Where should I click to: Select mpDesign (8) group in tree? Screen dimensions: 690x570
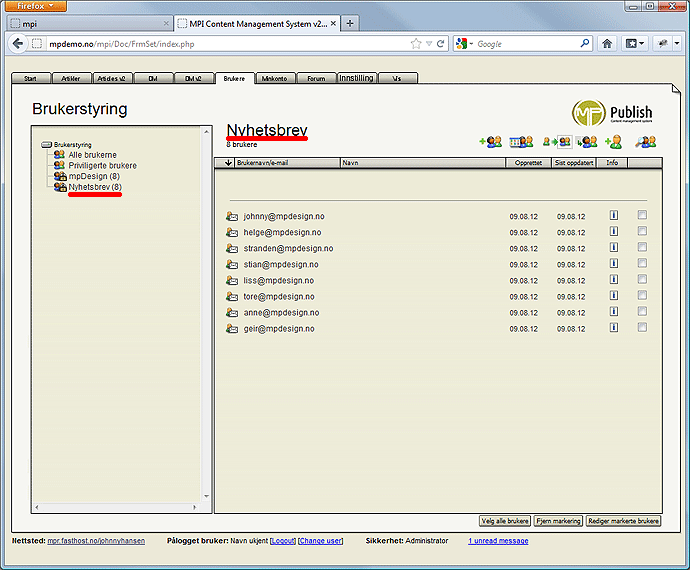[x=94, y=176]
